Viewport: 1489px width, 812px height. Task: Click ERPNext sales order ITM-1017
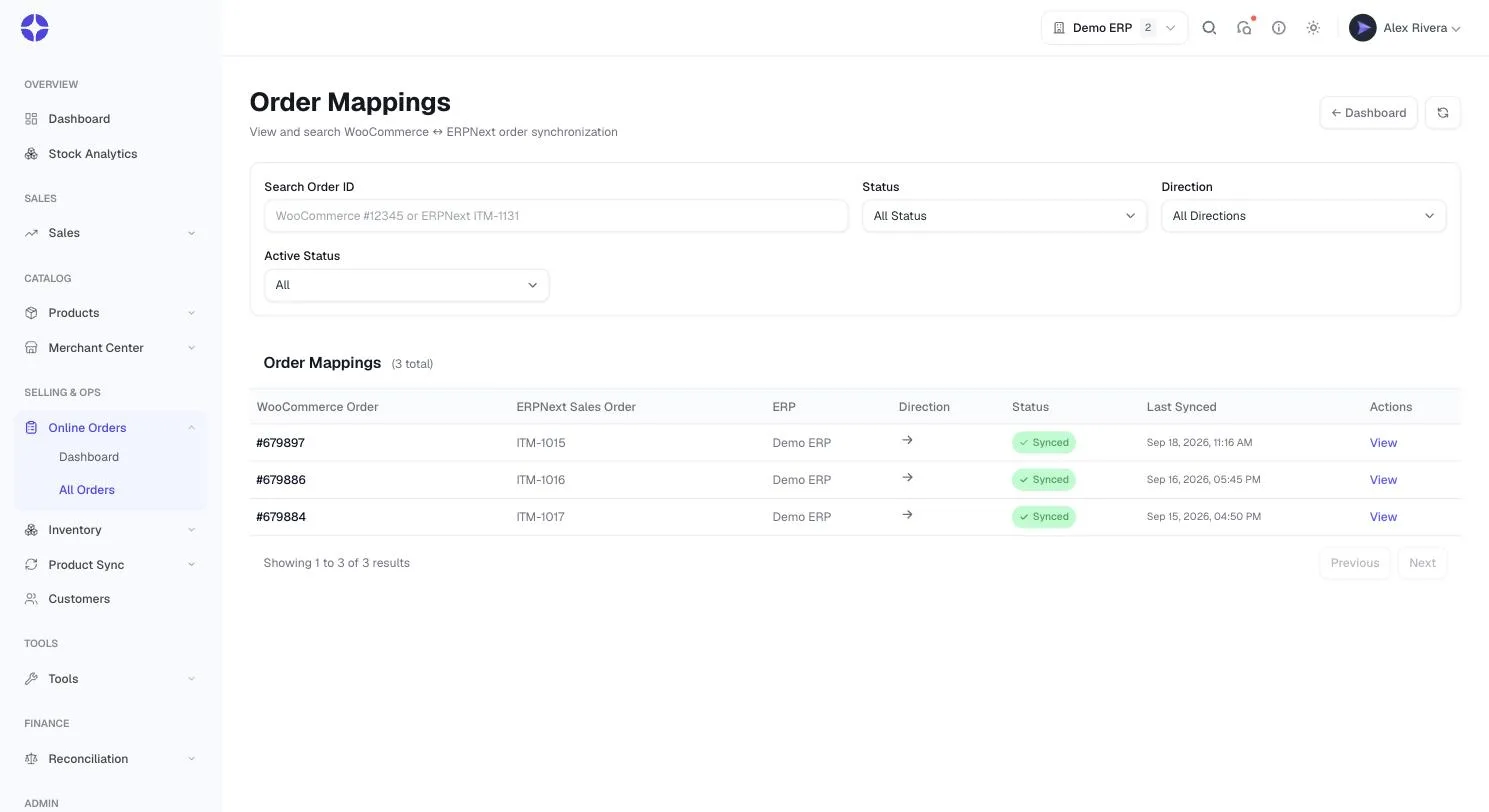click(541, 517)
